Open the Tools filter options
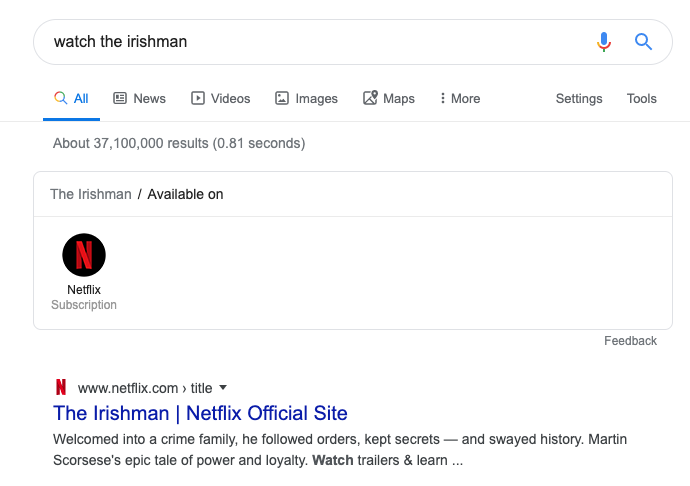 [641, 98]
